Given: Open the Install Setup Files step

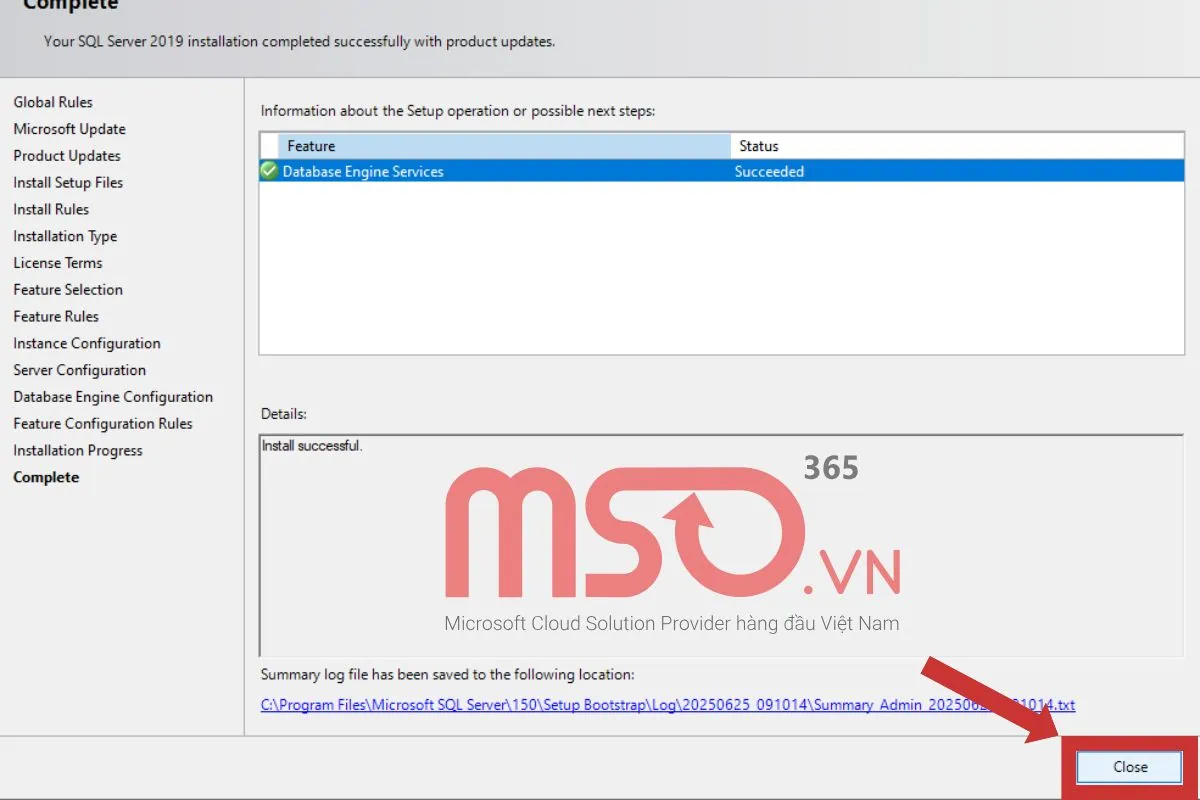Looking at the screenshot, I should [x=68, y=182].
